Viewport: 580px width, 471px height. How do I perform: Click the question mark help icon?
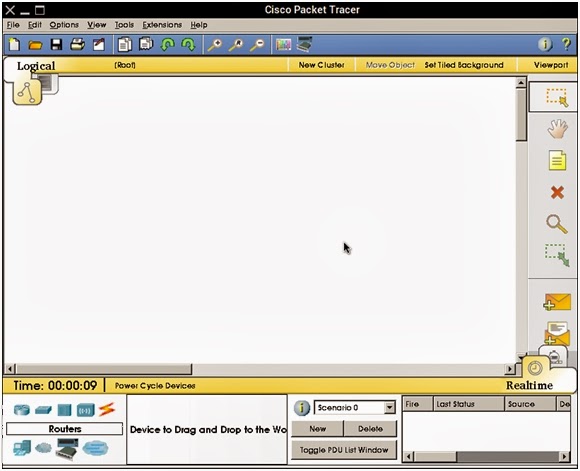point(566,44)
